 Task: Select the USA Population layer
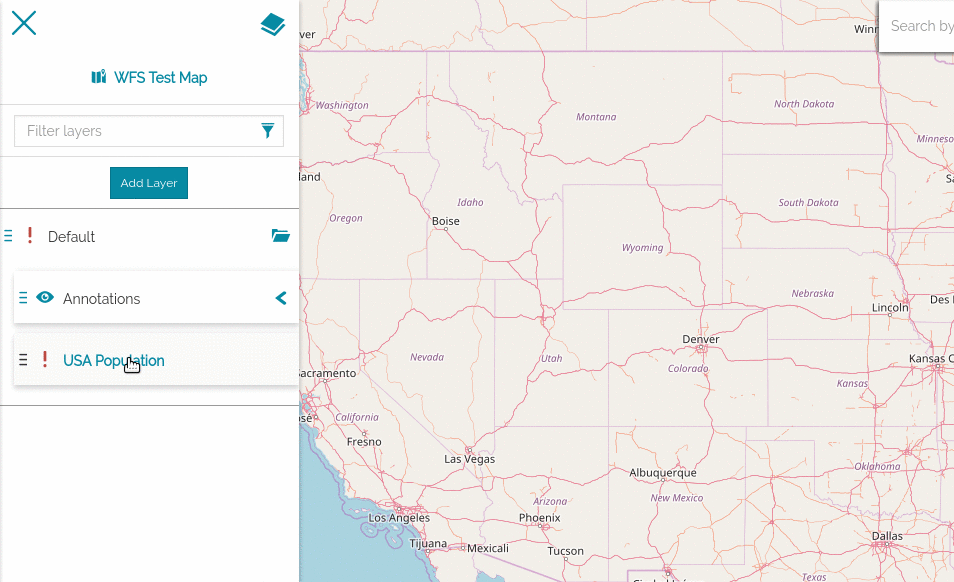coord(114,361)
